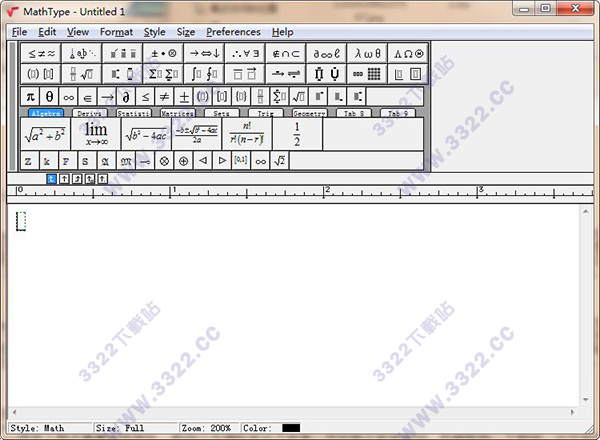Insert the right-pointing triangle symbol
This screenshot has width=600, height=440.
[x=222, y=161]
